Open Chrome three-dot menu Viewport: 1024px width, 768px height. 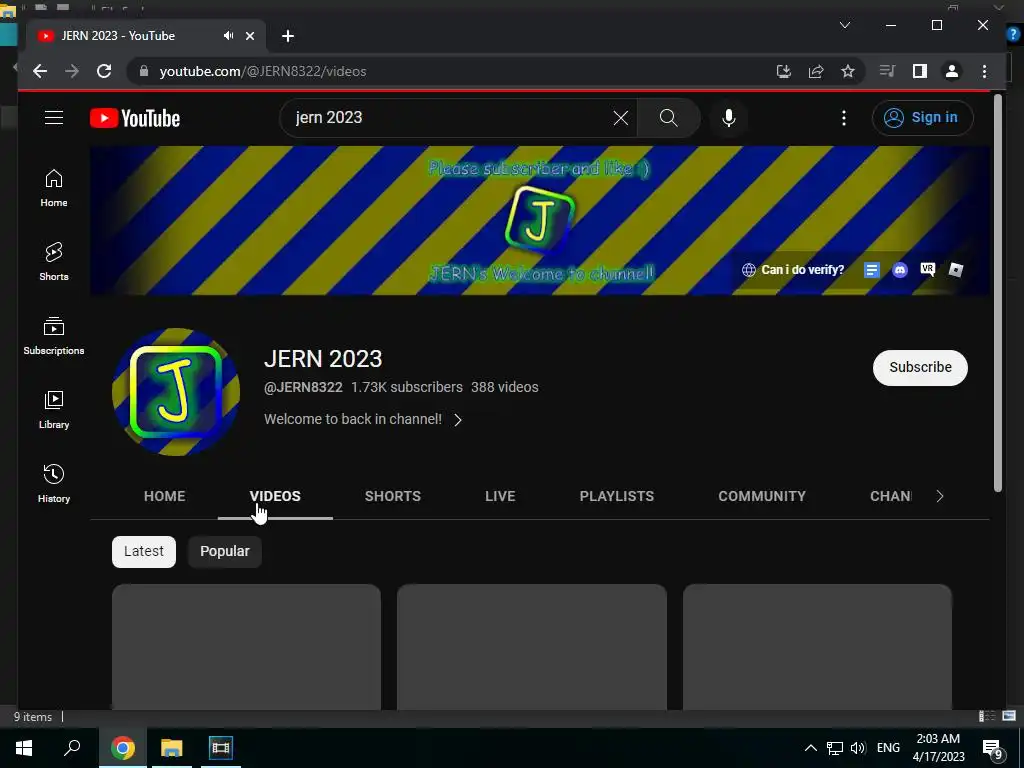pos(984,71)
